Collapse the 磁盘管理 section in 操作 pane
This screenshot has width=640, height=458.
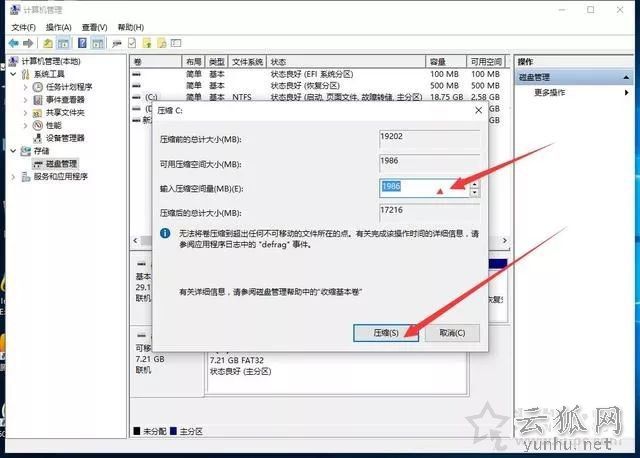pyautogui.click(x=626, y=77)
